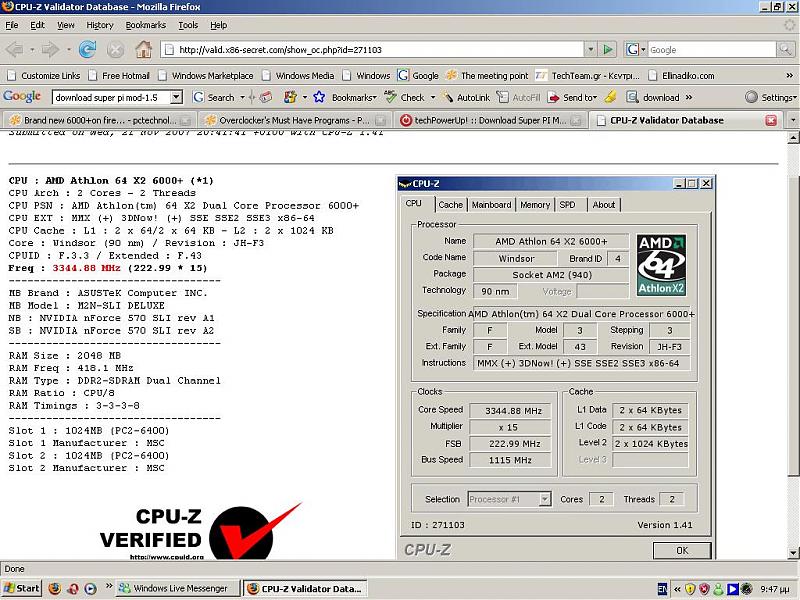Open The meeting point bookmark
This screenshot has height=600, width=800.
click(x=487, y=76)
